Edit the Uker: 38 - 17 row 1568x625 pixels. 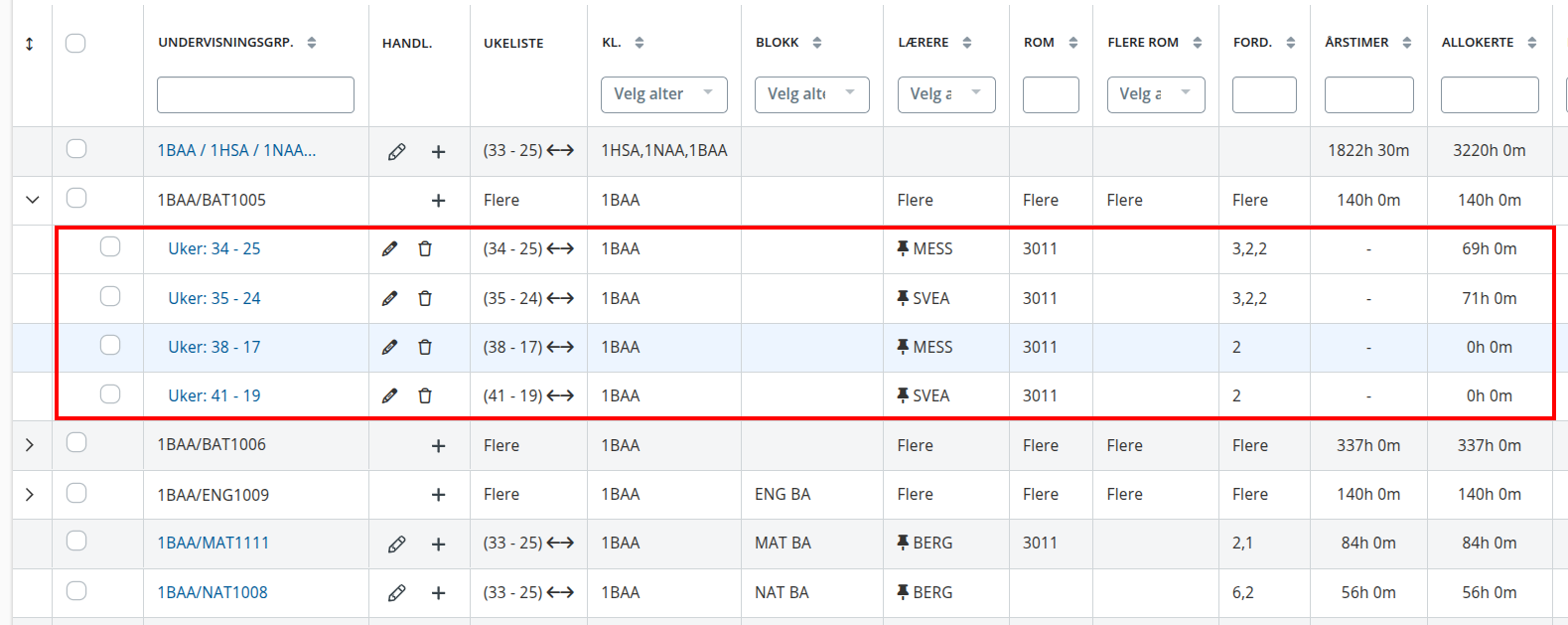click(x=389, y=347)
